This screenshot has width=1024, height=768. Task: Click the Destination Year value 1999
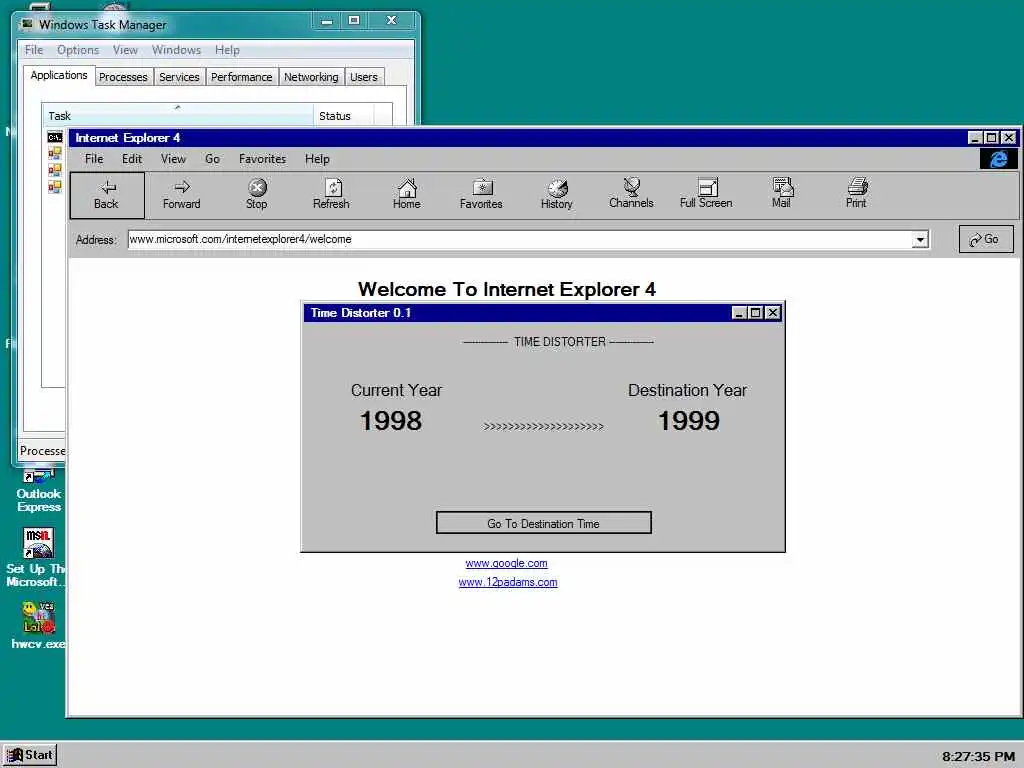pyautogui.click(x=688, y=421)
